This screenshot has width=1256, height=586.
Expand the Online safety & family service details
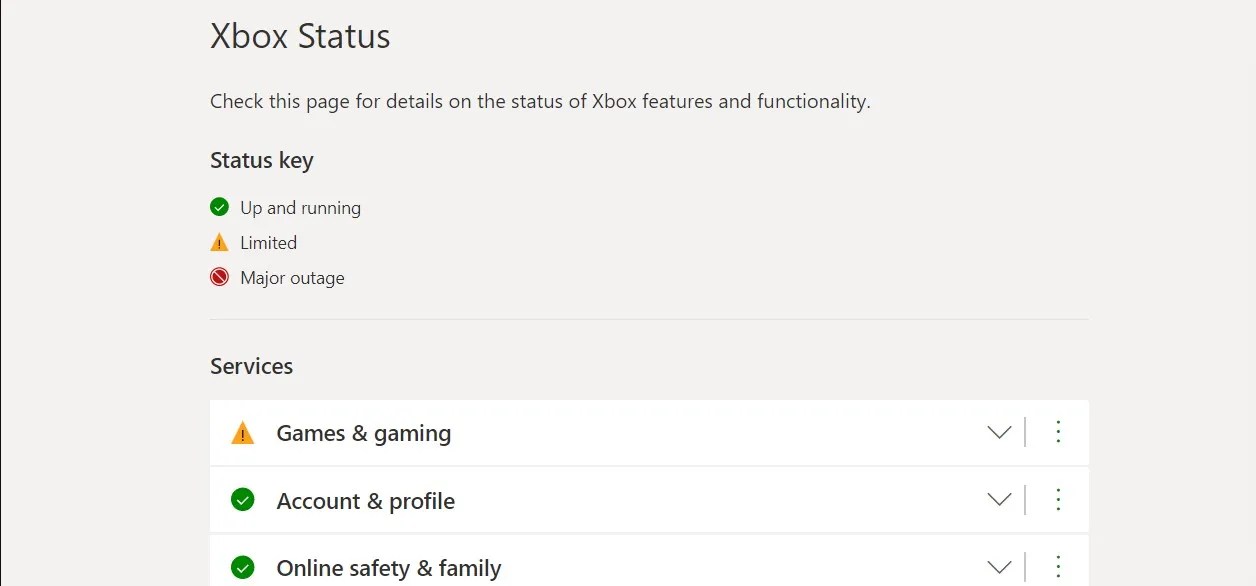[x=999, y=566]
